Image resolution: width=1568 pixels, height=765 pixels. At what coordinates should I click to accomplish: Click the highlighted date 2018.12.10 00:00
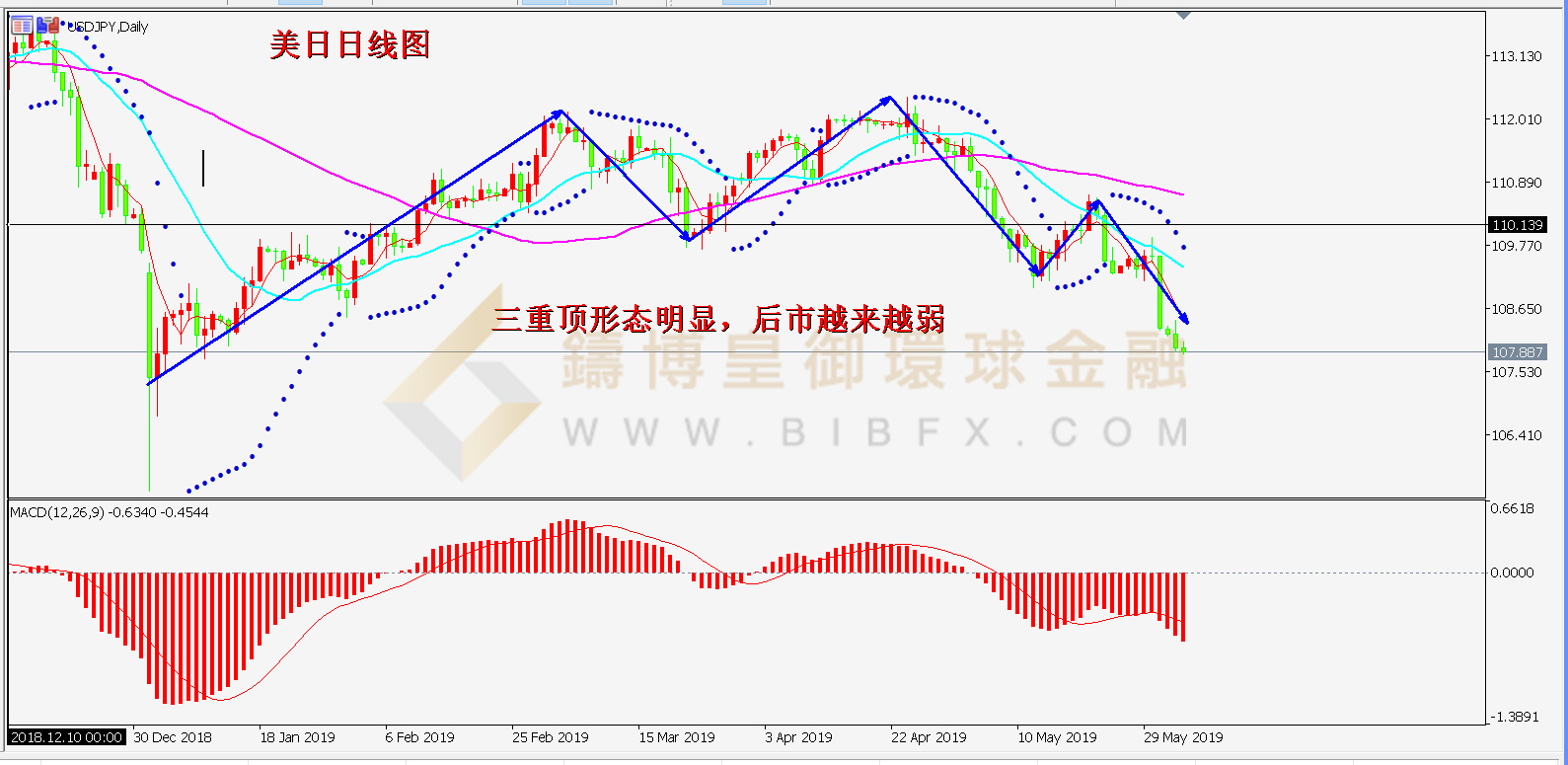click(67, 737)
